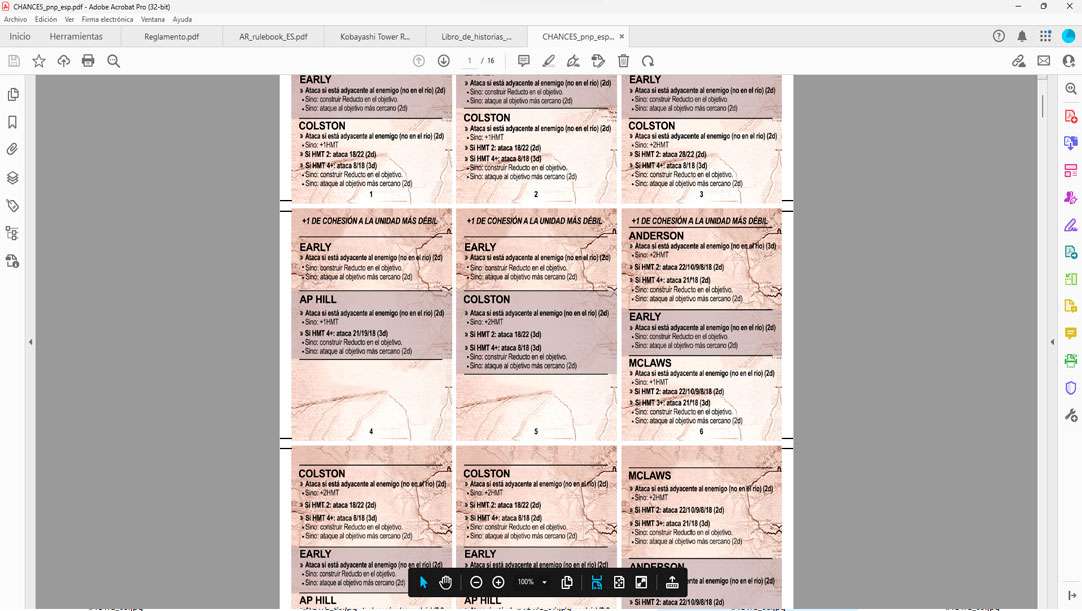Image resolution: width=1082 pixels, height=611 pixels.
Task: Dock the floating page controls toolbar
Action: click(x=672, y=583)
